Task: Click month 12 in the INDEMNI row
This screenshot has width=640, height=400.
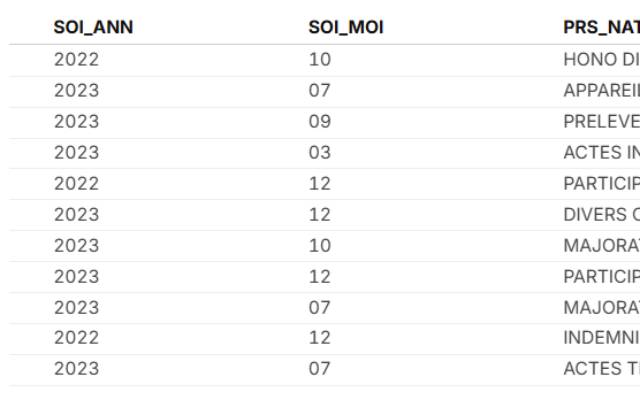Action: click(320, 338)
